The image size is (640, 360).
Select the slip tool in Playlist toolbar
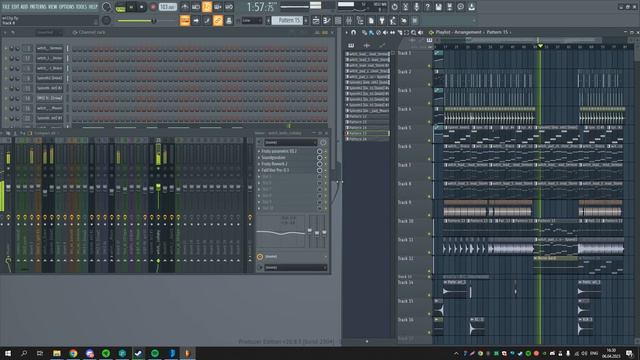coord(392,33)
